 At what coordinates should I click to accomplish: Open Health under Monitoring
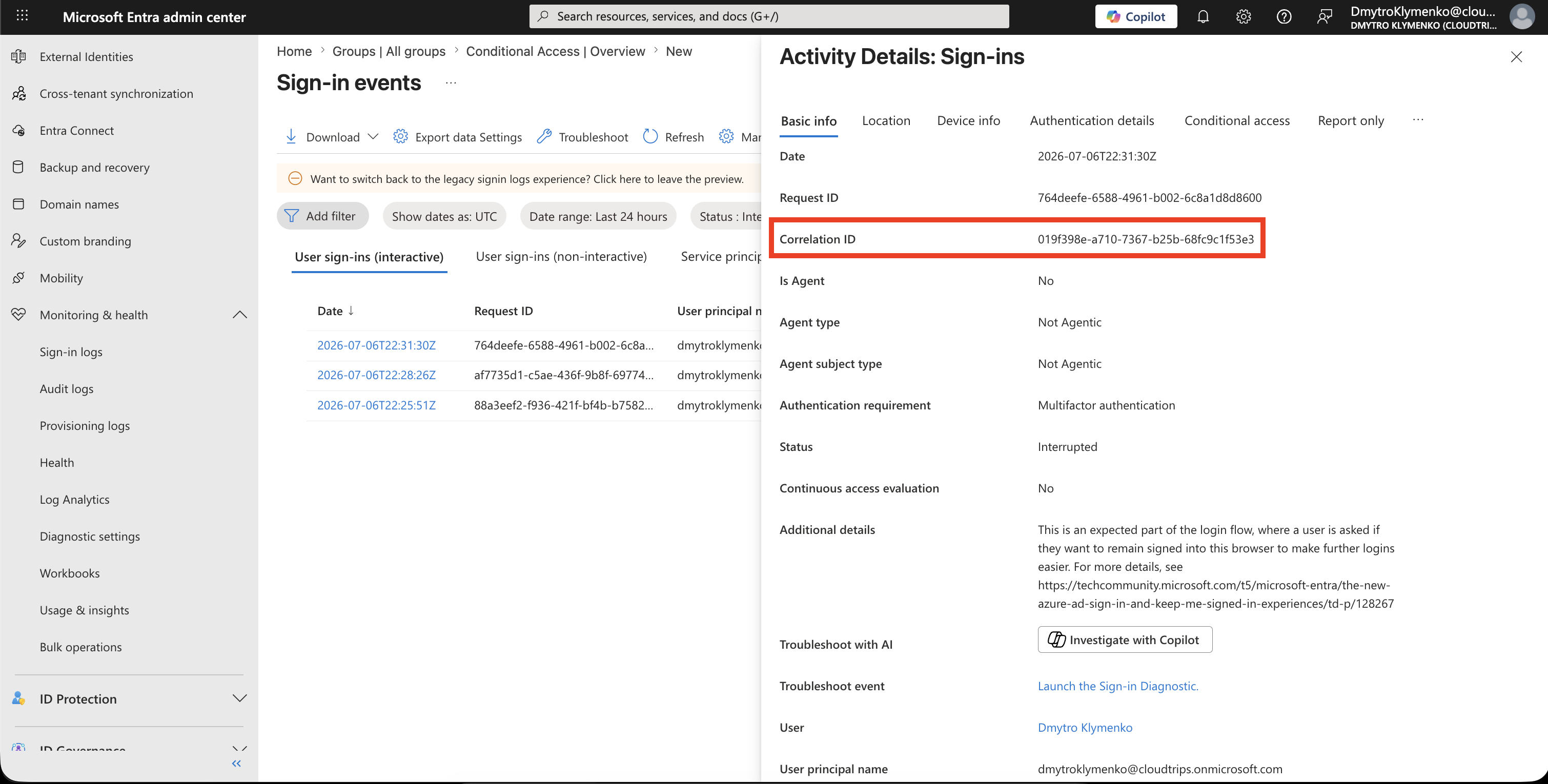pos(56,463)
